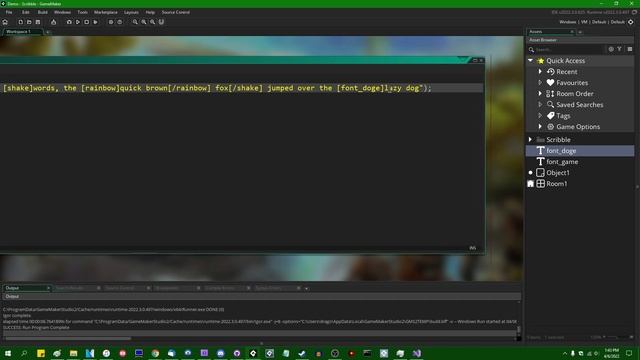
Task: Open the Marketplace menu
Action: coord(106,12)
